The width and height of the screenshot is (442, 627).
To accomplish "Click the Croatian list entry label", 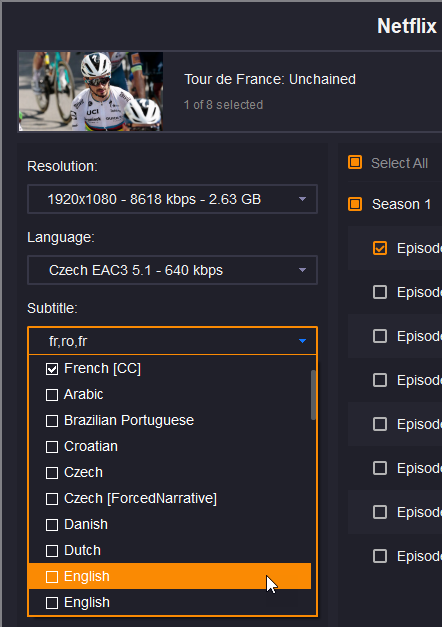I will pos(91,446).
